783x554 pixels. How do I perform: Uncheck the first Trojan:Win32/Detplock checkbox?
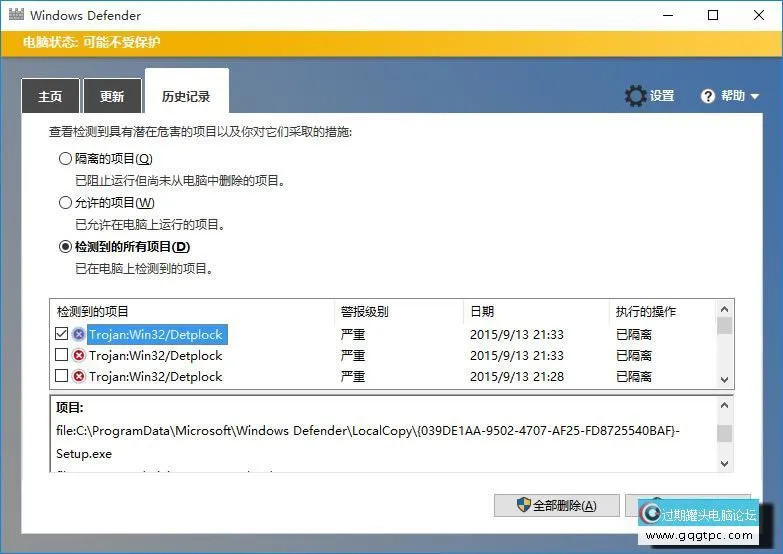[61, 333]
